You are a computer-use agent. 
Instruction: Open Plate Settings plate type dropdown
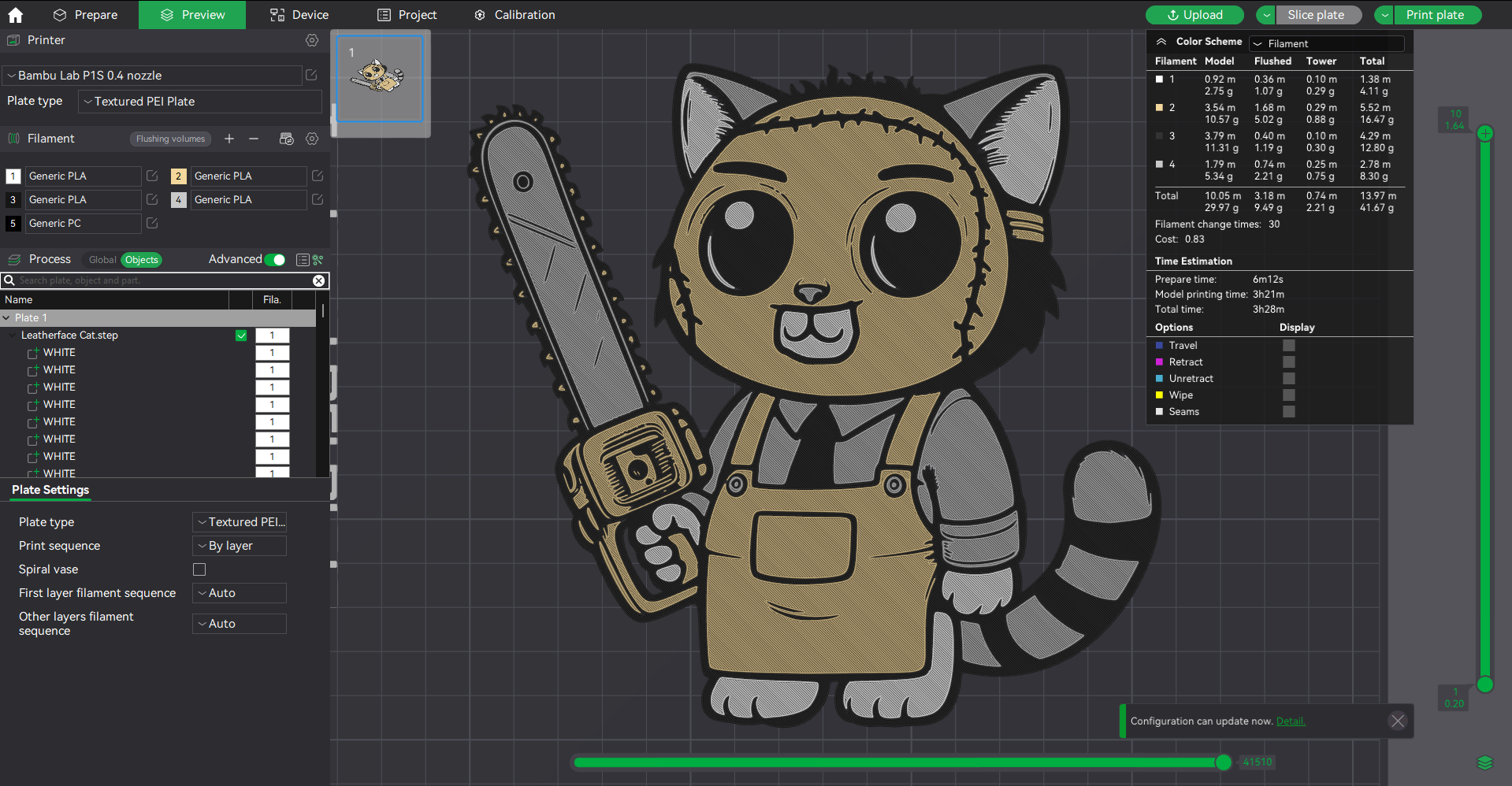240,522
